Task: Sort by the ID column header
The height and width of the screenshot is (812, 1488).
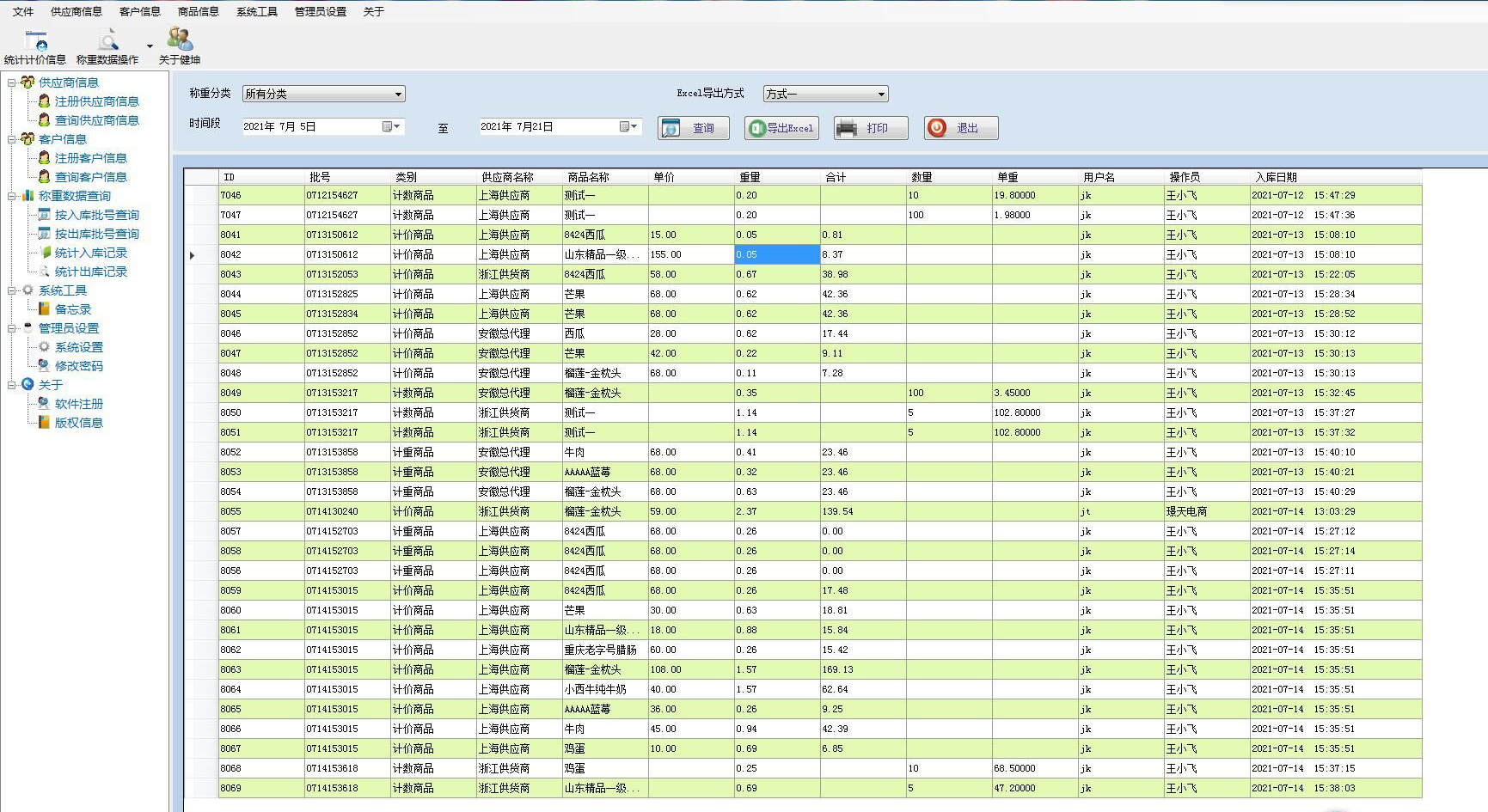Action: pos(261,177)
